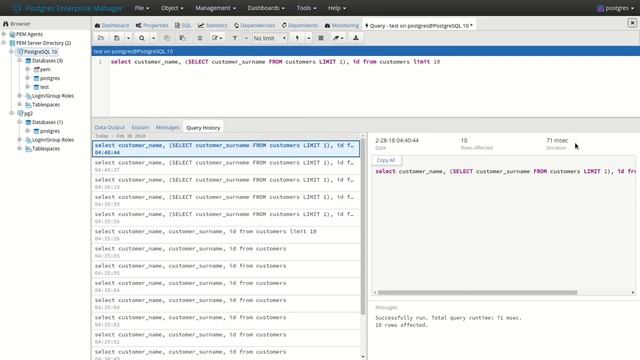This screenshot has width=640, height=360.
Task: Open the Dashboards menu
Action: point(266,8)
